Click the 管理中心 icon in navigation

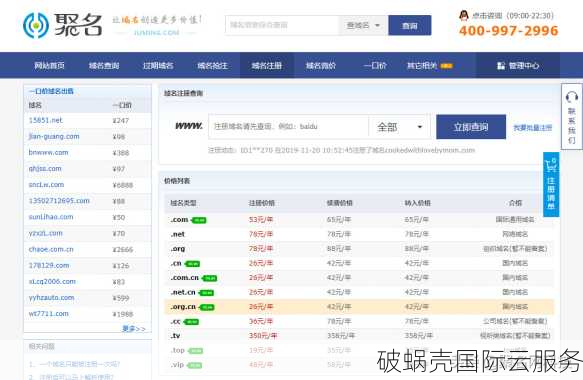tap(501, 66)
